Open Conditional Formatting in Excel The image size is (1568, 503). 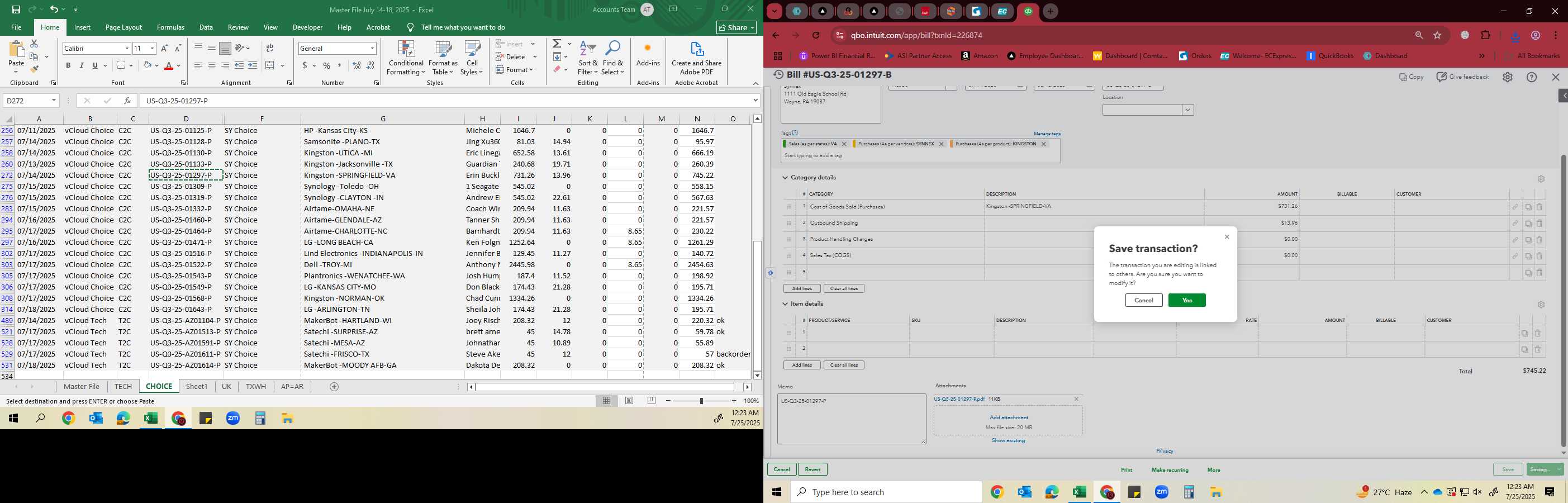pyautogui.click(x=406, y=59)
